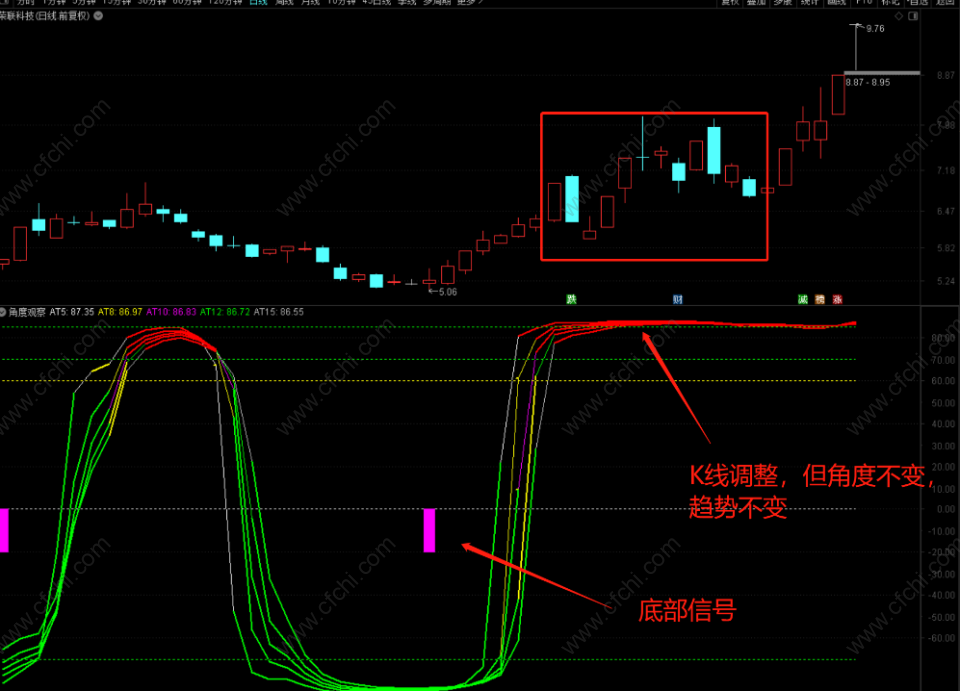Click the tall cyan candlestick above 跌 marker
The image size is (960, 691).
point(572,199)
